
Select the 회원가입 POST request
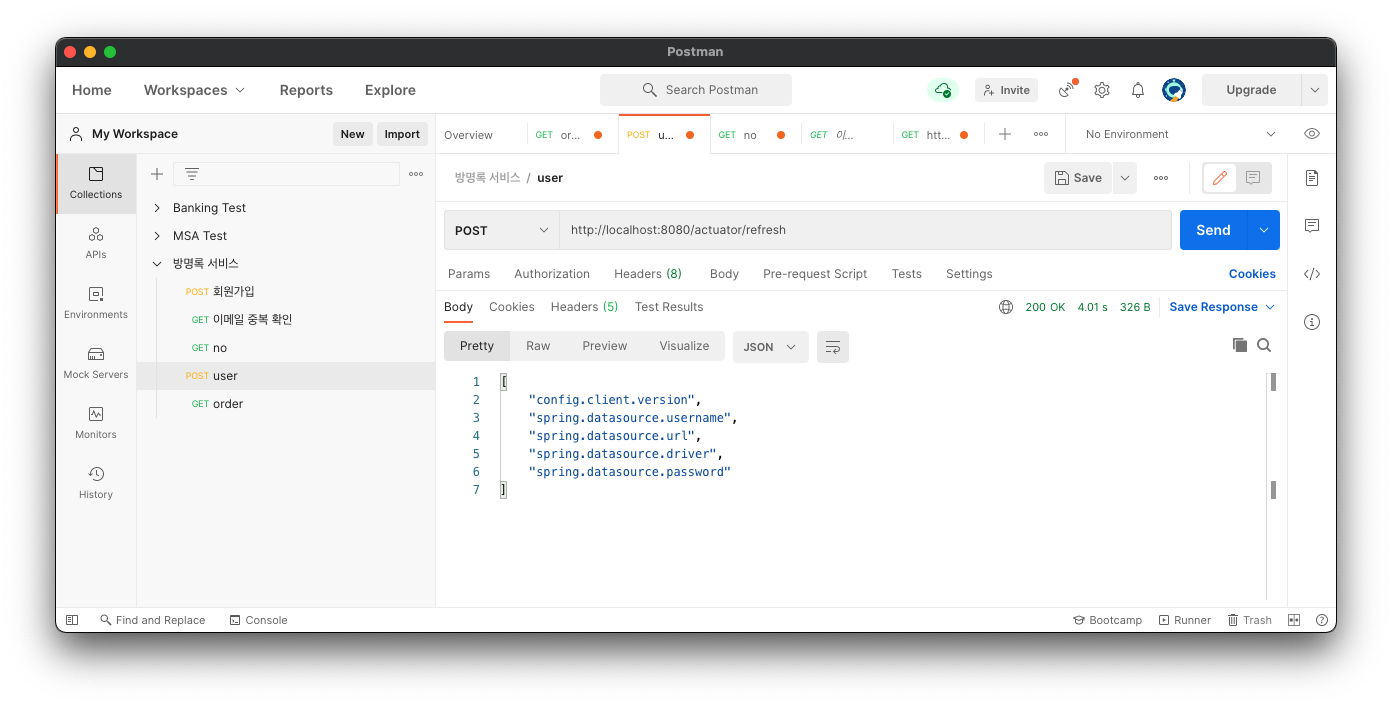(x=286, y=292)
